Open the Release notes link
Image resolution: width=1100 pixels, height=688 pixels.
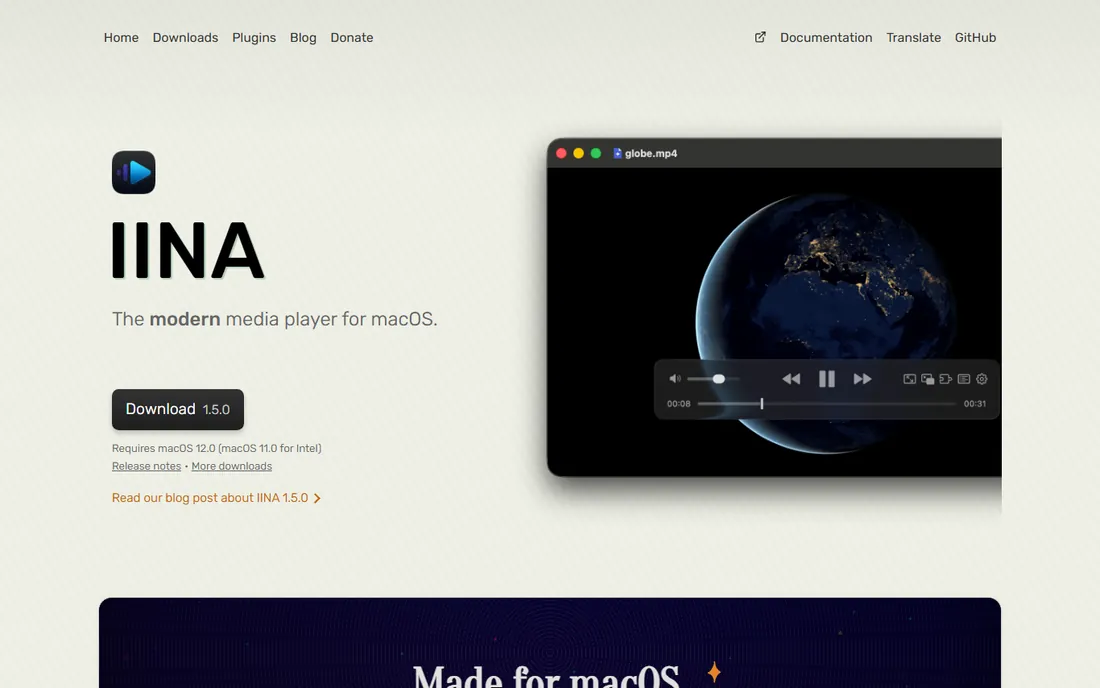(x=146, y=466)
